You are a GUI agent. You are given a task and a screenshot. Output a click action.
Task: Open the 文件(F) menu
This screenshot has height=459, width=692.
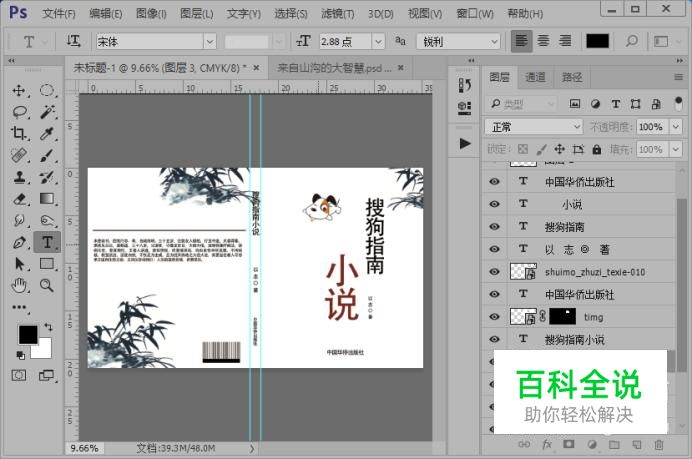point(58,14)
